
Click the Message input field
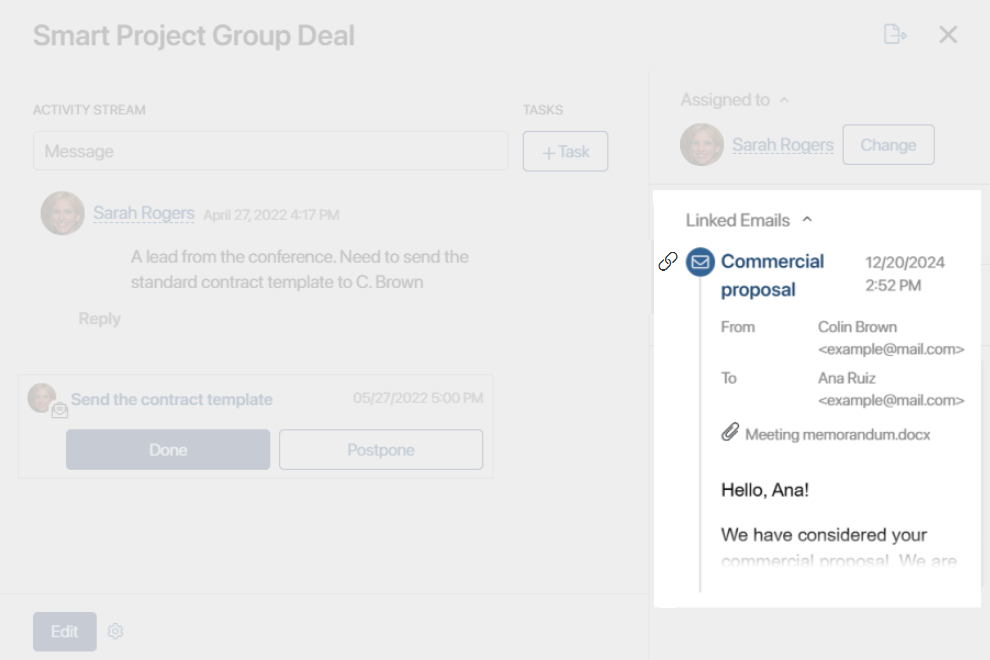(x=270, y=152)
